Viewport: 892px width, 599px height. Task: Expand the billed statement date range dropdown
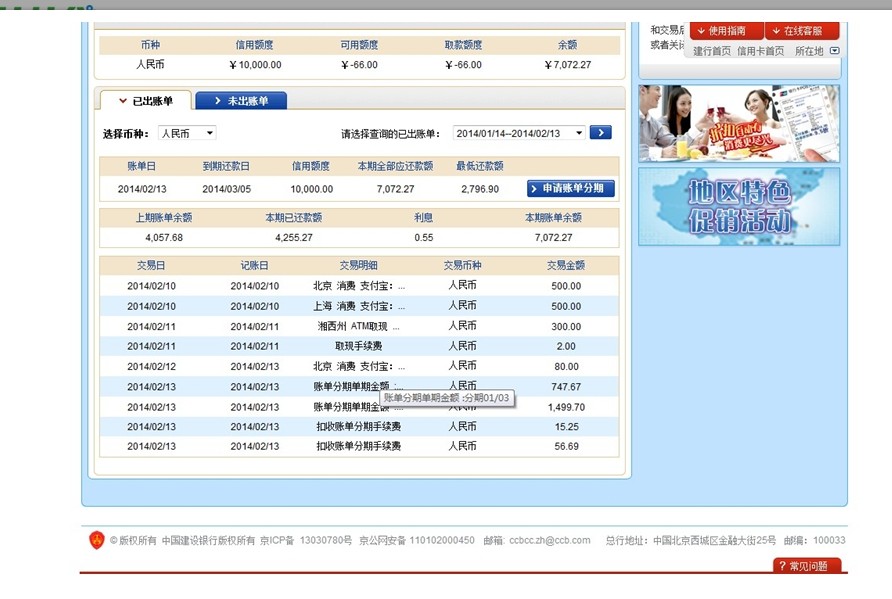(519, 133)
